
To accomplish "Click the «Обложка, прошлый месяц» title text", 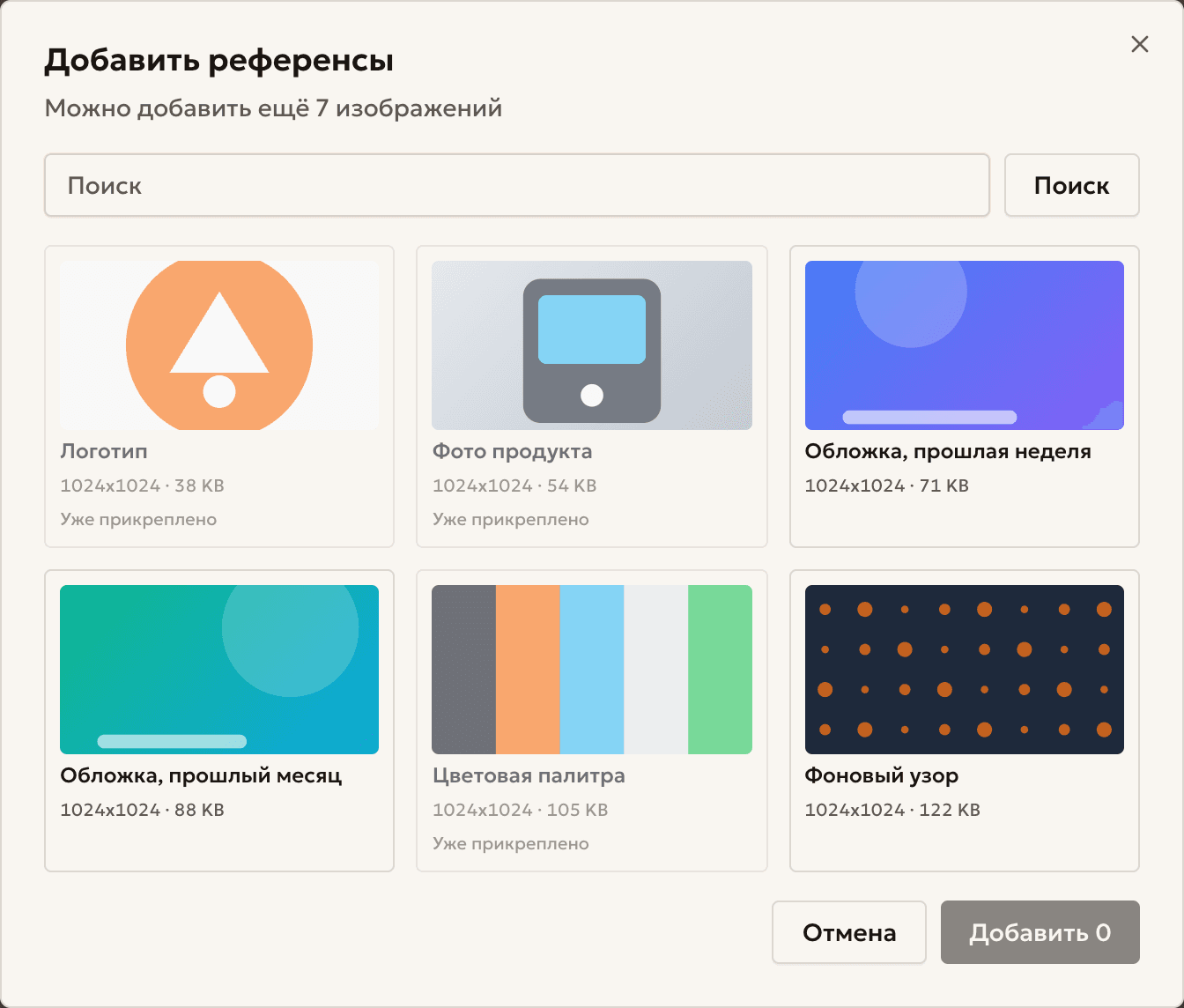I will [x=201, y=776].
